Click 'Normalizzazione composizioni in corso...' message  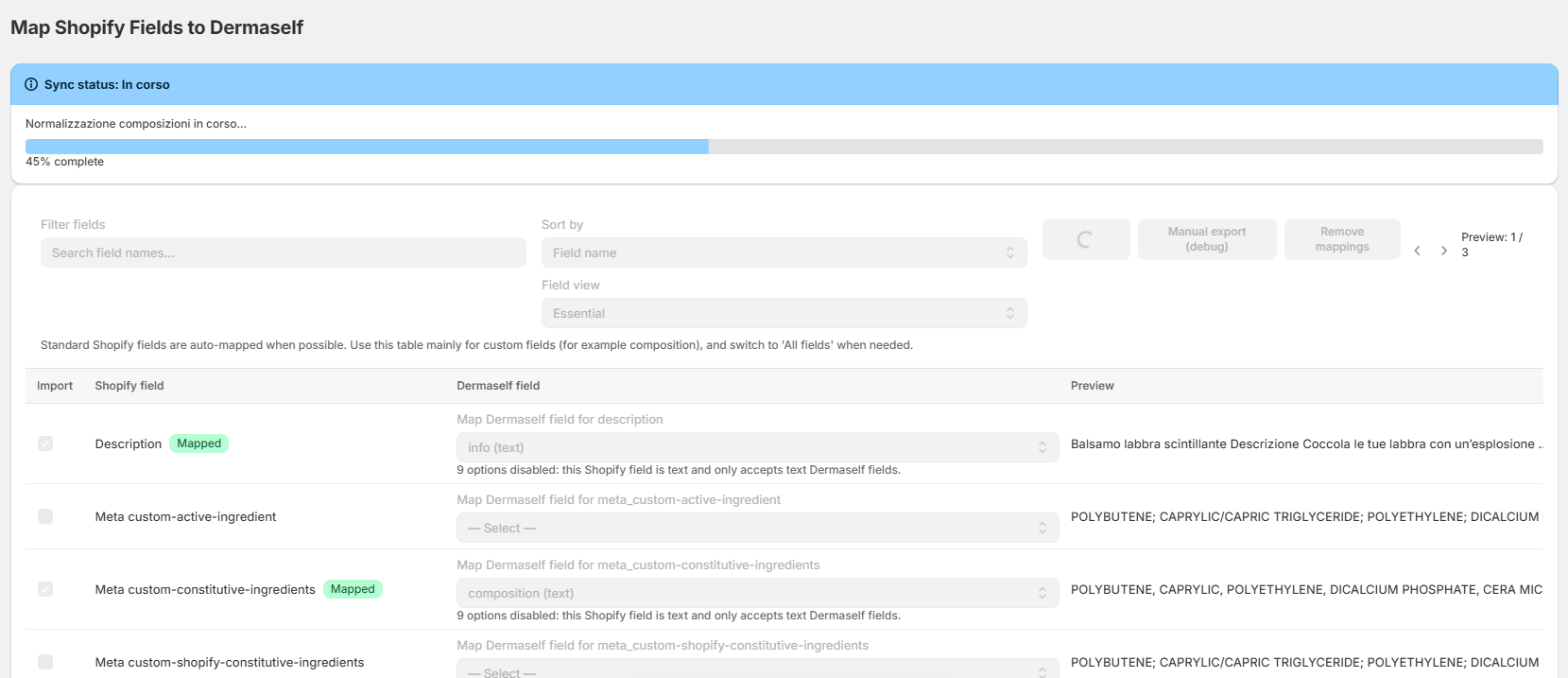tap(136, 124)
